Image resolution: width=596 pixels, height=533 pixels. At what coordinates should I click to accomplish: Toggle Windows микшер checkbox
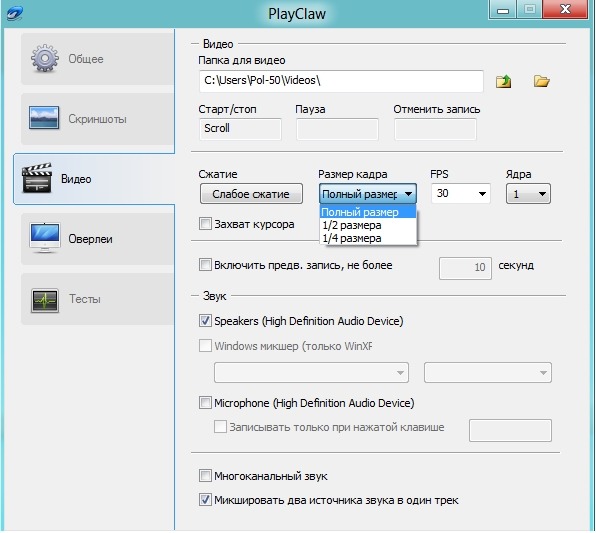(x=205, y=346)
